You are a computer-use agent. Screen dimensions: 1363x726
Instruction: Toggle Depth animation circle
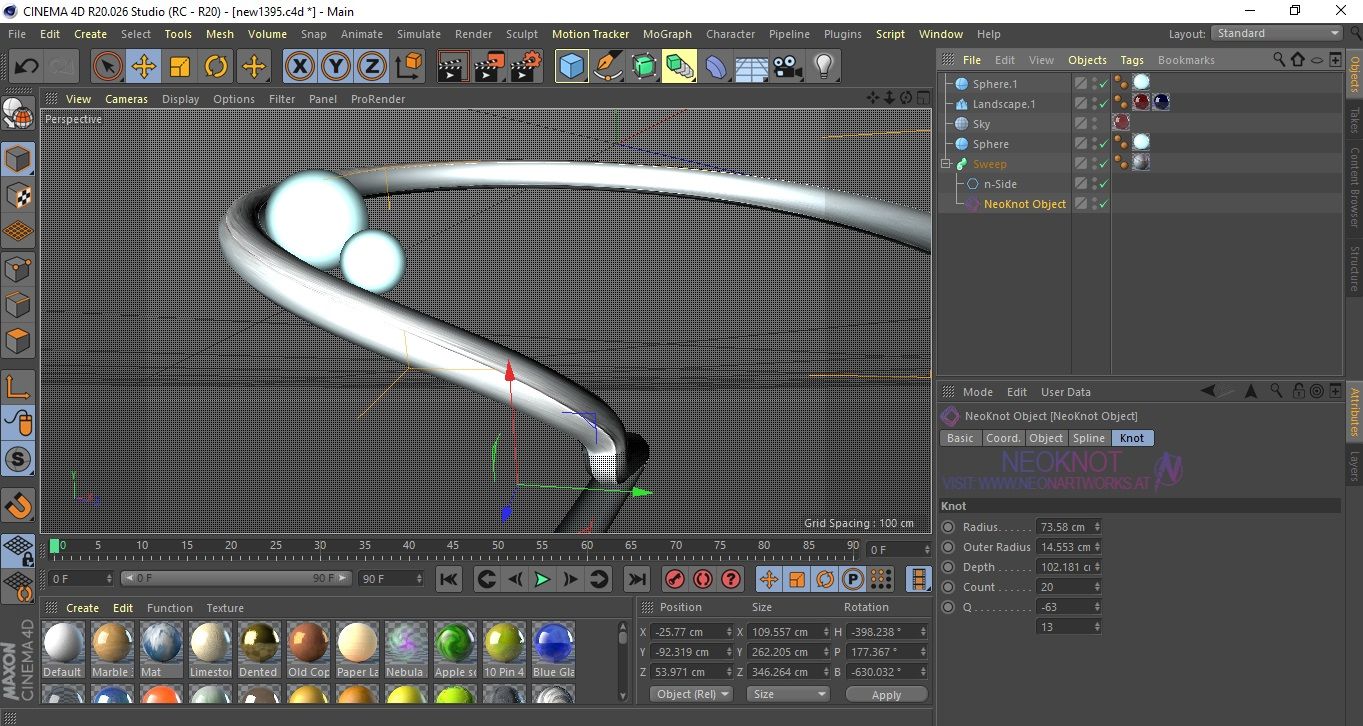(x=948, y=567)
